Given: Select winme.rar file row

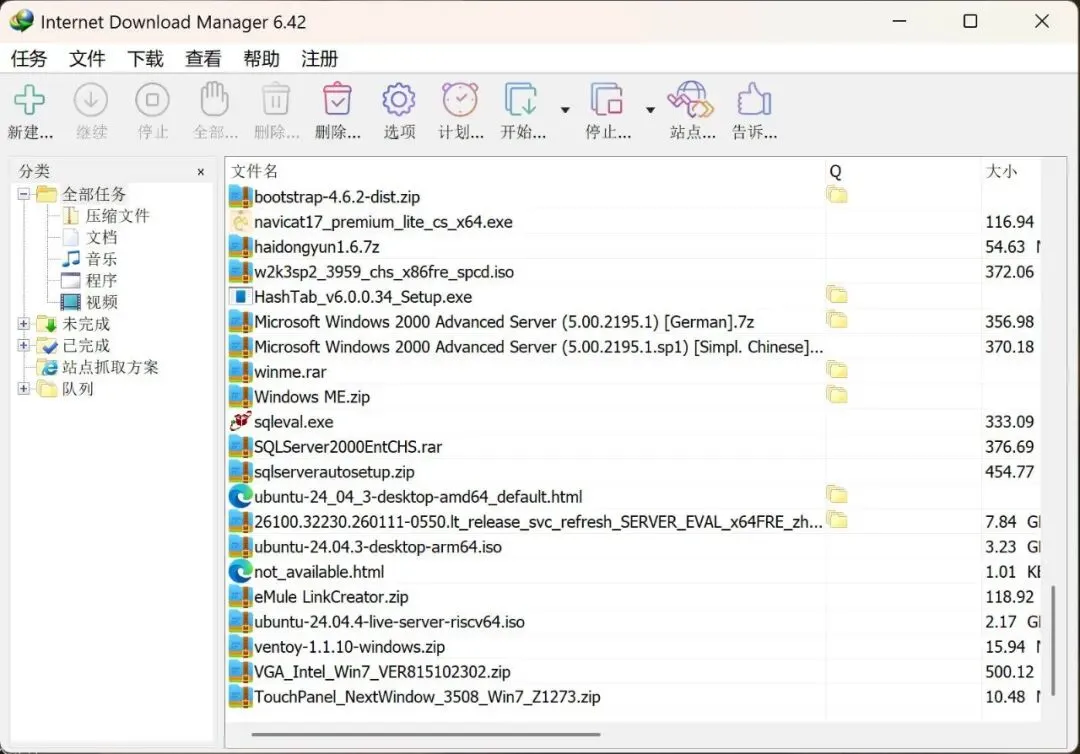Looking at the screenshot, I should coord(634,372).
